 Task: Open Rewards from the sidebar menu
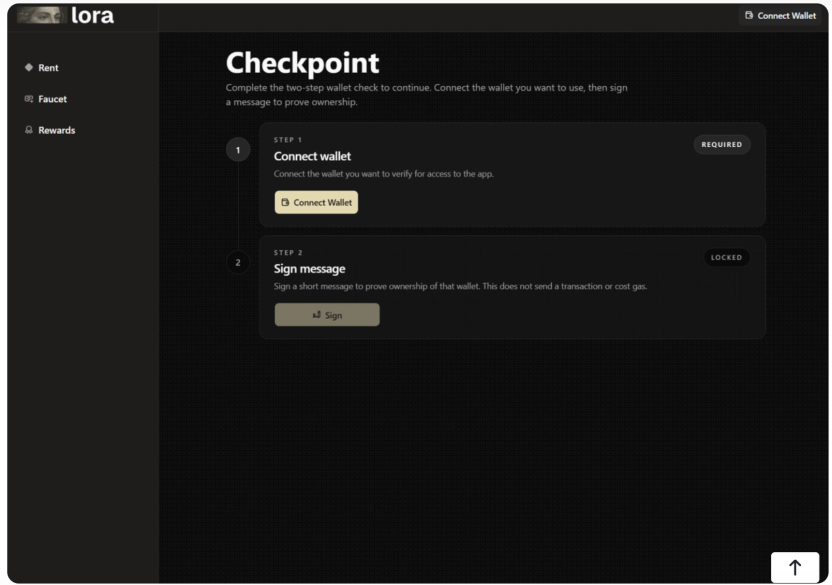57,130
